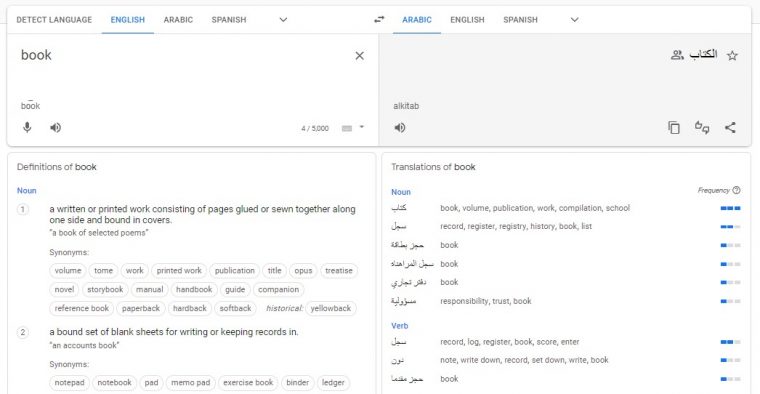
Task: Clear source text with the X icon
Action: point(359,56)
